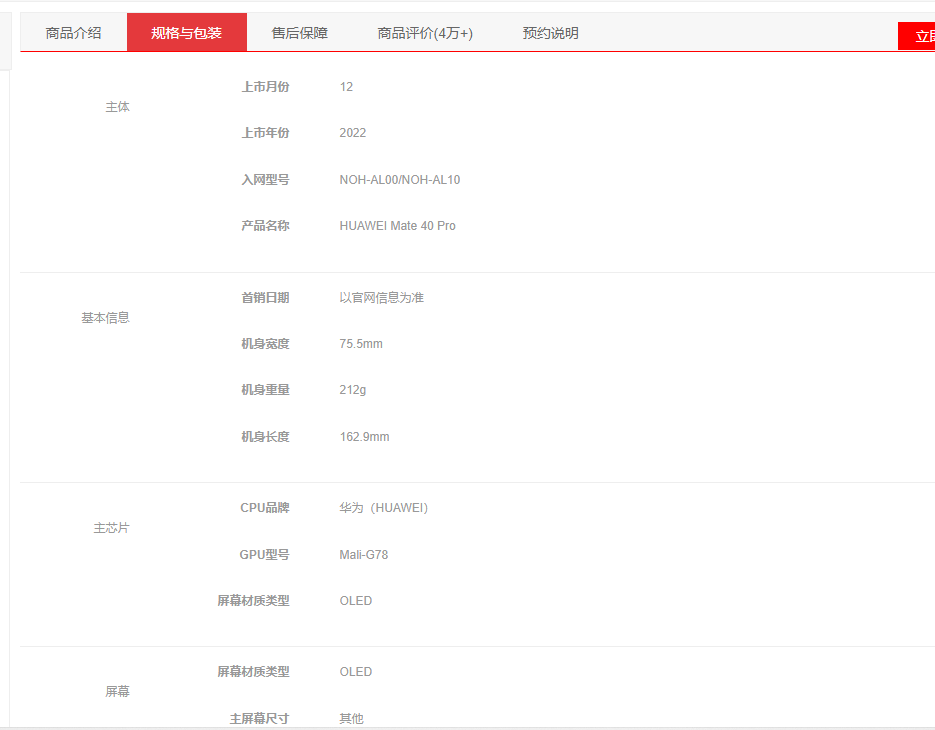Select the 上市月份 label
Viewport: 935px width, 730px height.
265,87
